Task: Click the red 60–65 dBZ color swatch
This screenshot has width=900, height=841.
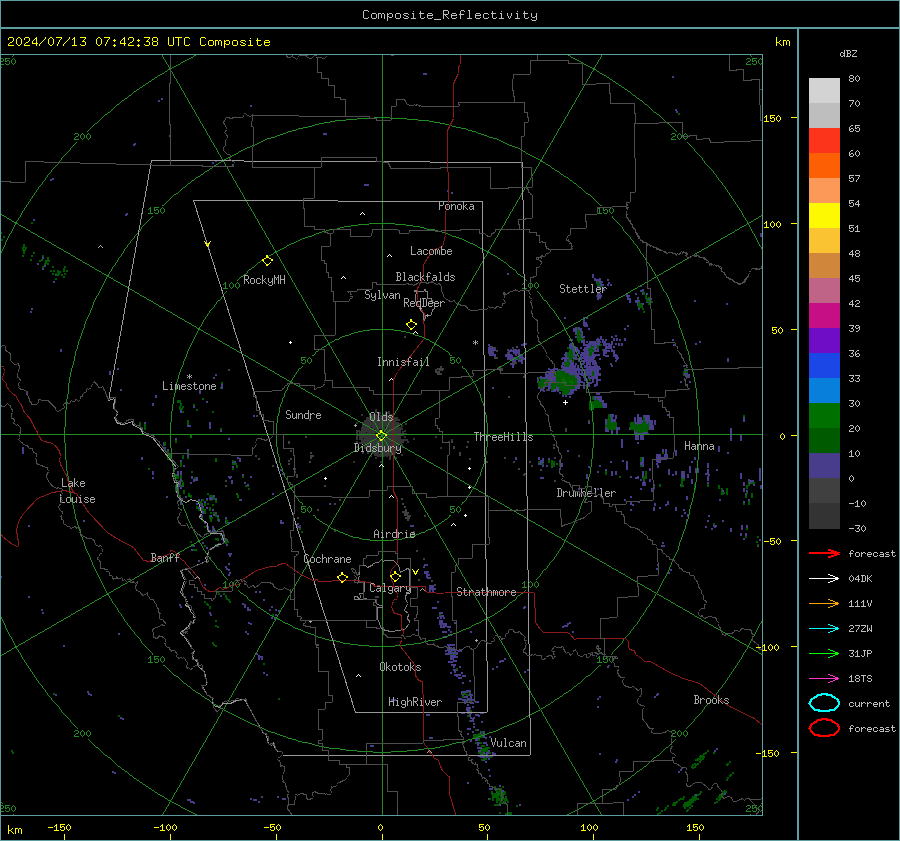Action: (x=824, y=141)
